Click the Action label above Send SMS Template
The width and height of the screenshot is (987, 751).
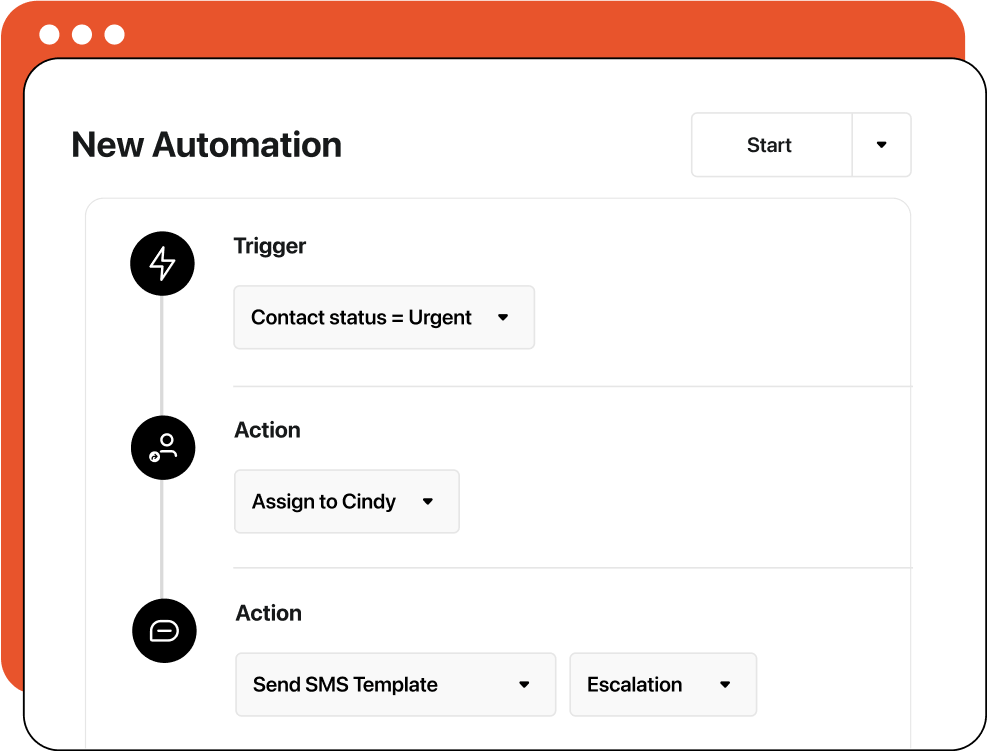point(269,613)
